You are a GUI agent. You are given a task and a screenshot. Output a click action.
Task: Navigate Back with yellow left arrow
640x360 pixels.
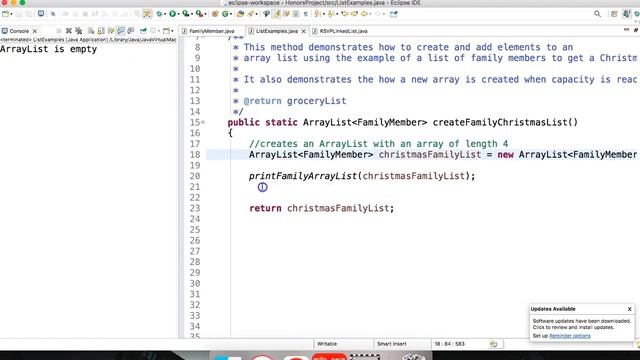point(364,14)
